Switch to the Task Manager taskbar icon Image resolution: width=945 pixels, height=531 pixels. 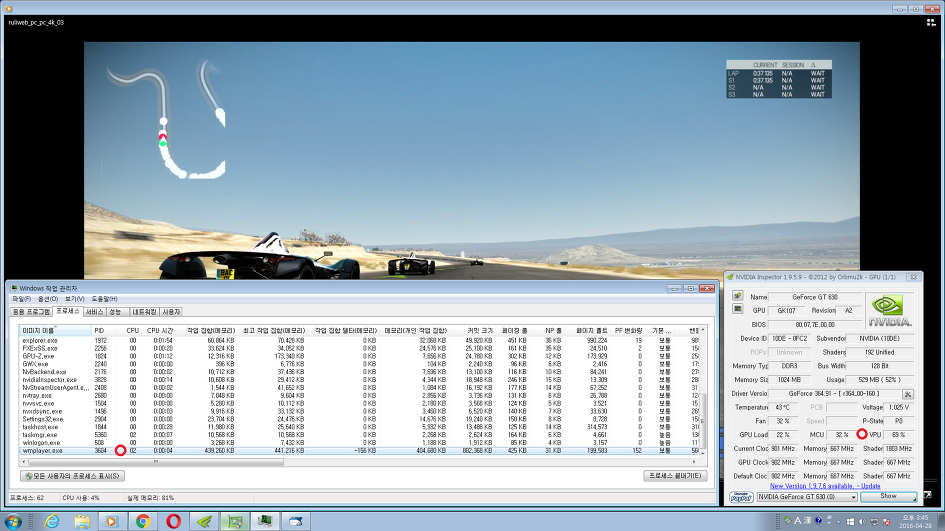point(265,521)
